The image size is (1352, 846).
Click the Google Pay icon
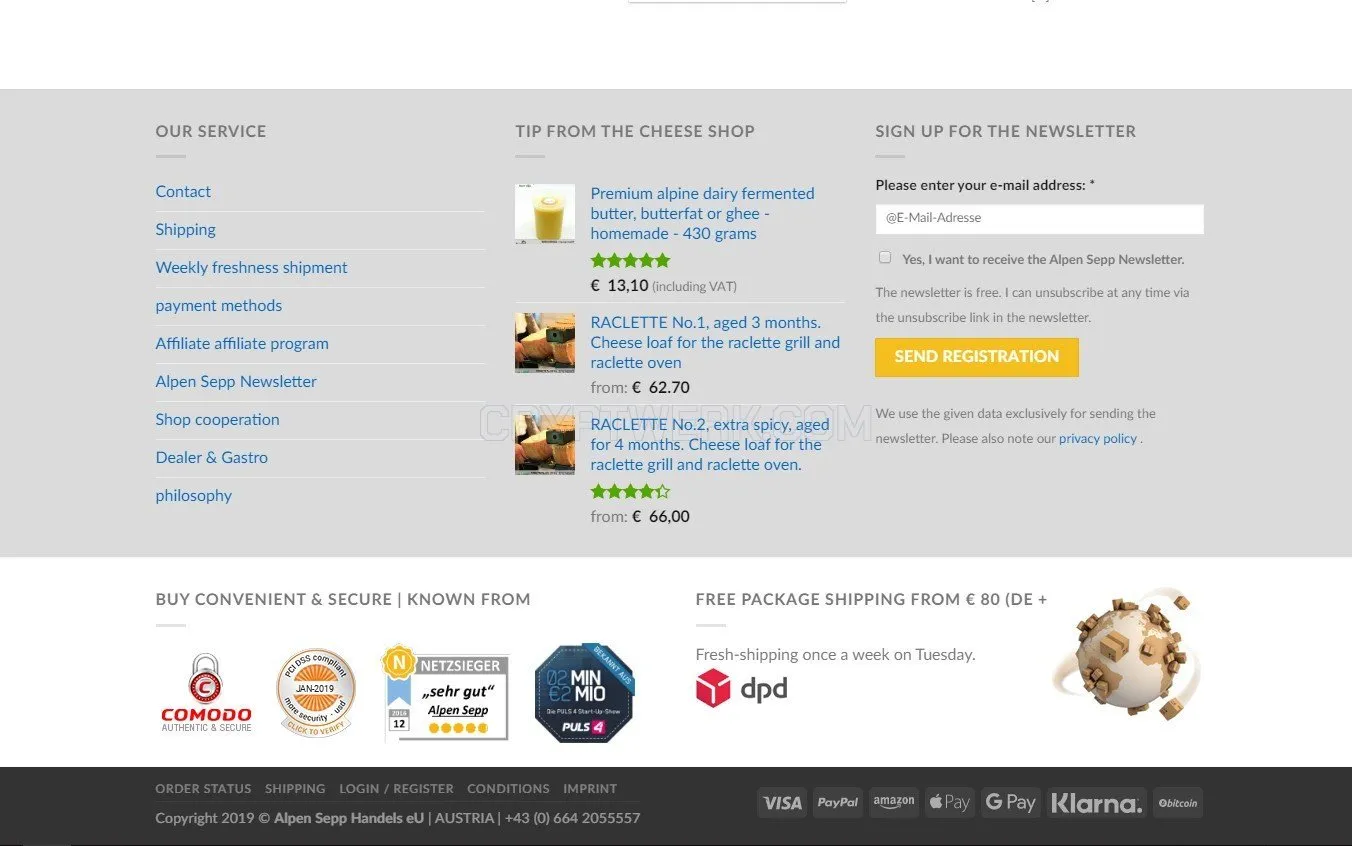pos(1010,802)
